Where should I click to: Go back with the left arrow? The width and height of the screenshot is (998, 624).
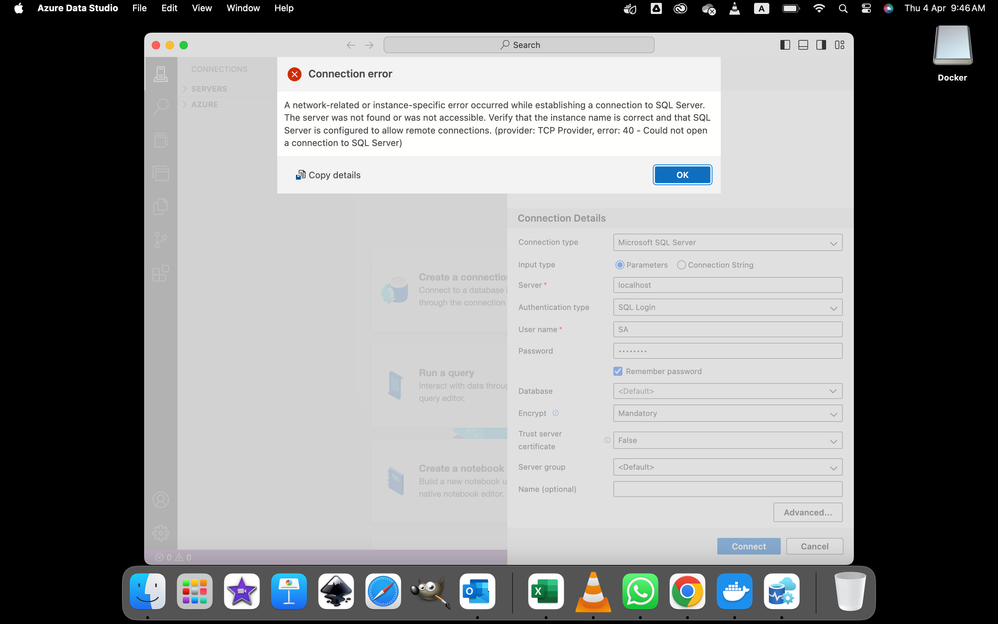click(x=351, y=45)
